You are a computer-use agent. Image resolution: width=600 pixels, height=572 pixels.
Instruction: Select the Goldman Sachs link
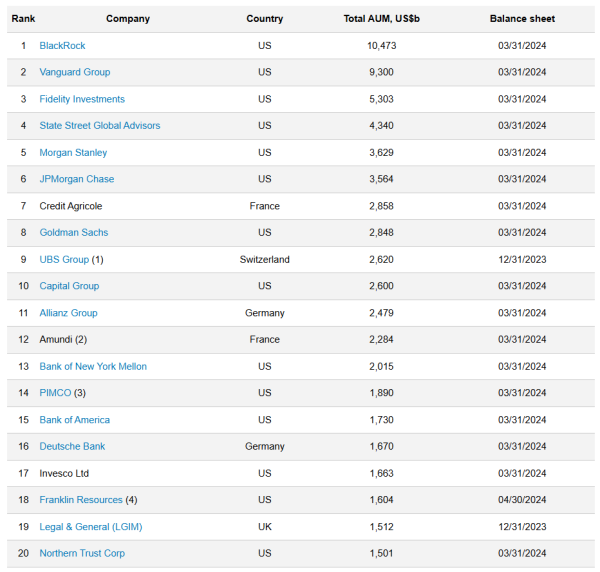coord(73,233)
